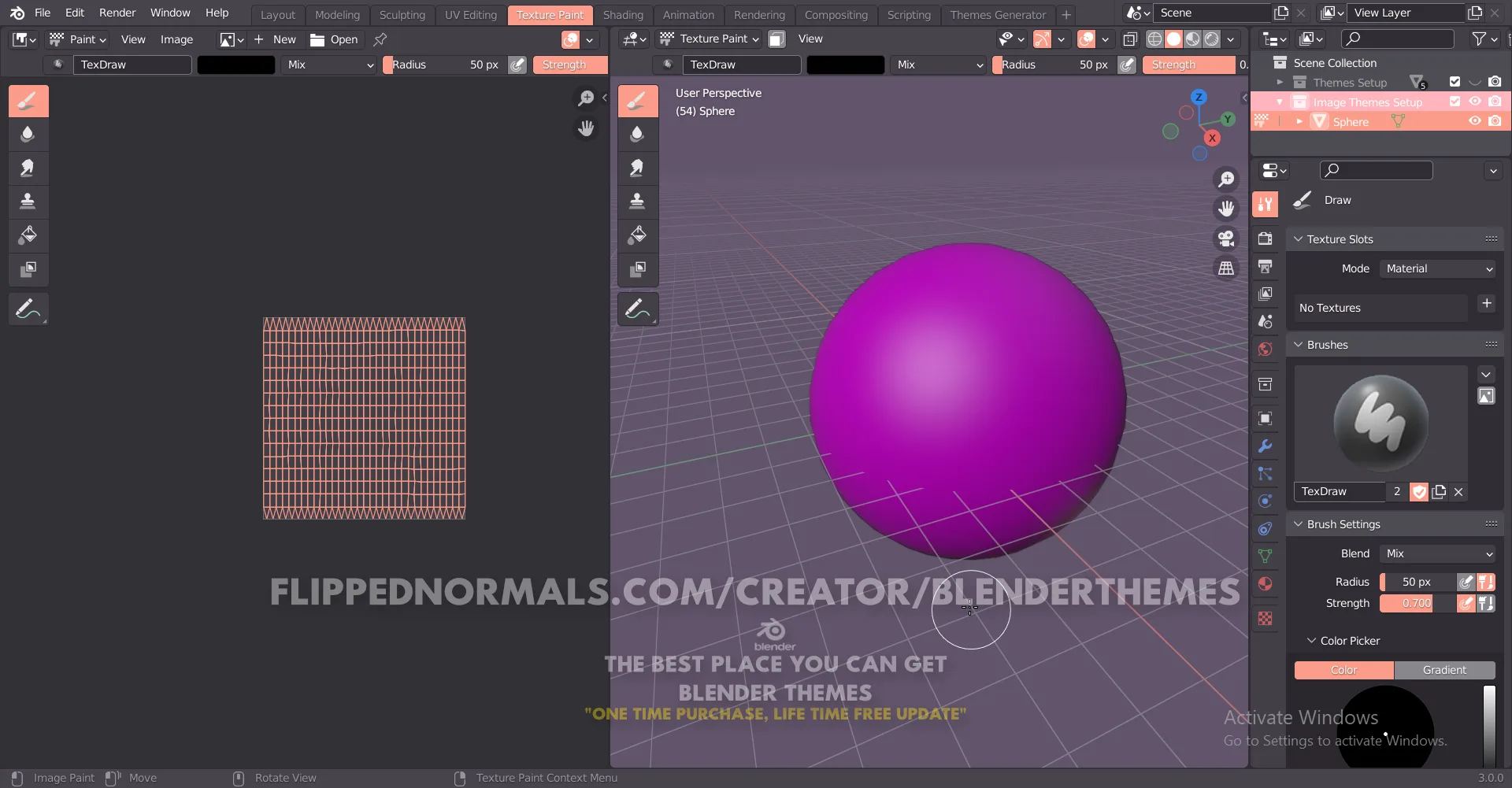Screen dimensions: 1512x788
Task: Select the Soften brush in the toolbar
Action: tap(28, 134)
